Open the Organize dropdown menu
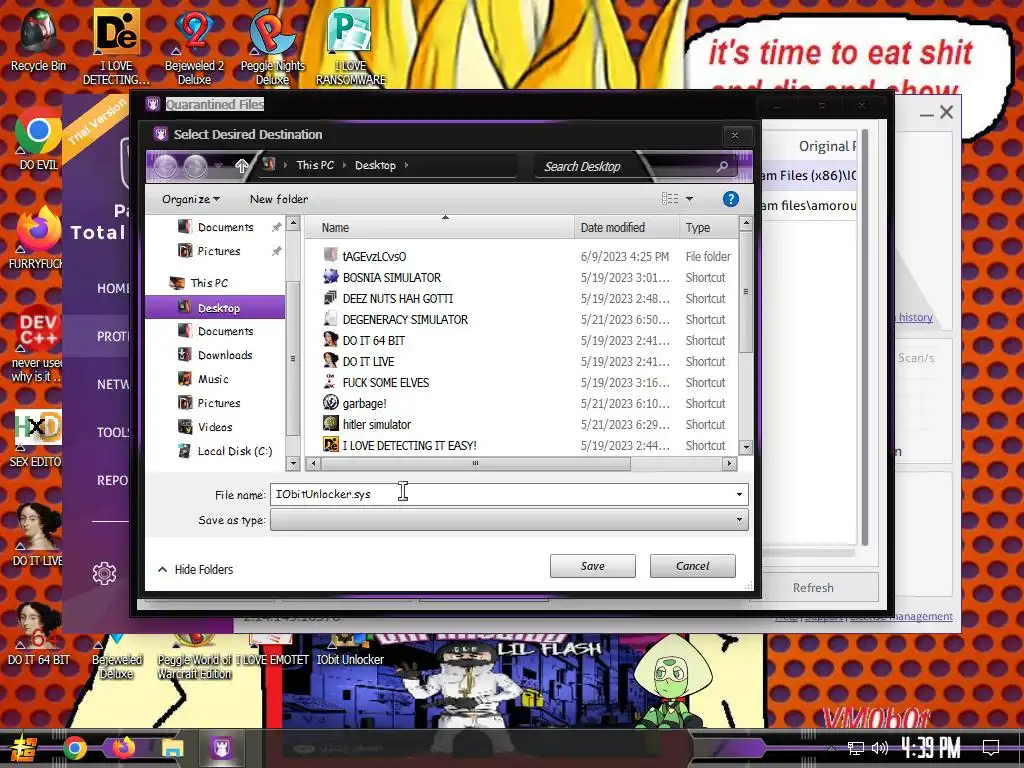 click(191, 199)
